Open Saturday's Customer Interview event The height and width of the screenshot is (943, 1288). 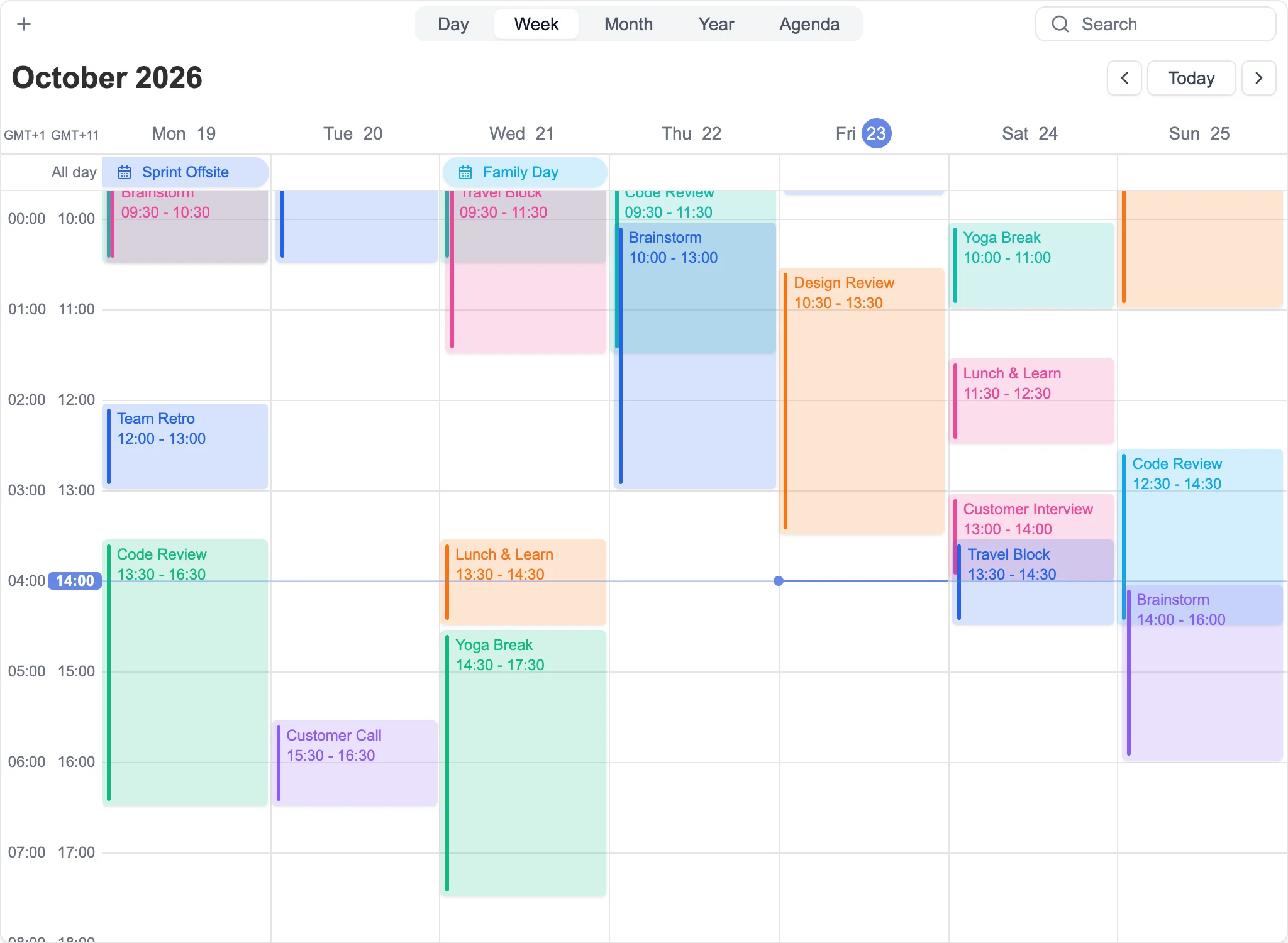coord(1031,517)
